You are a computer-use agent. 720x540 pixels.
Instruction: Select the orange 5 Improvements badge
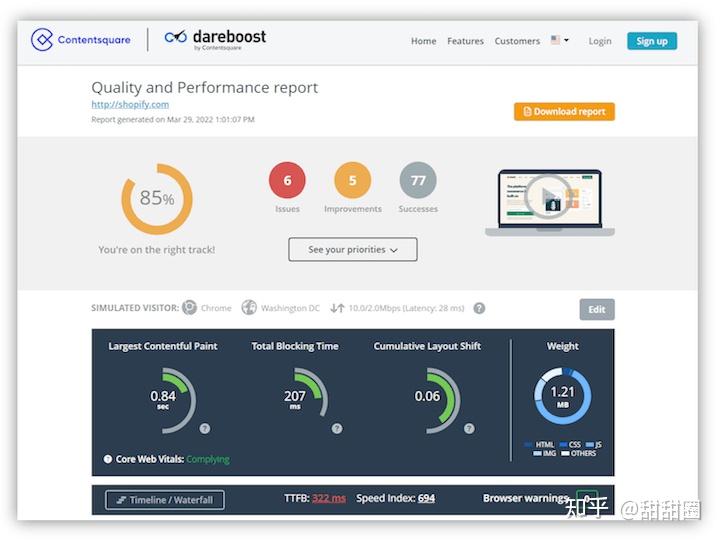pos(352,180)
